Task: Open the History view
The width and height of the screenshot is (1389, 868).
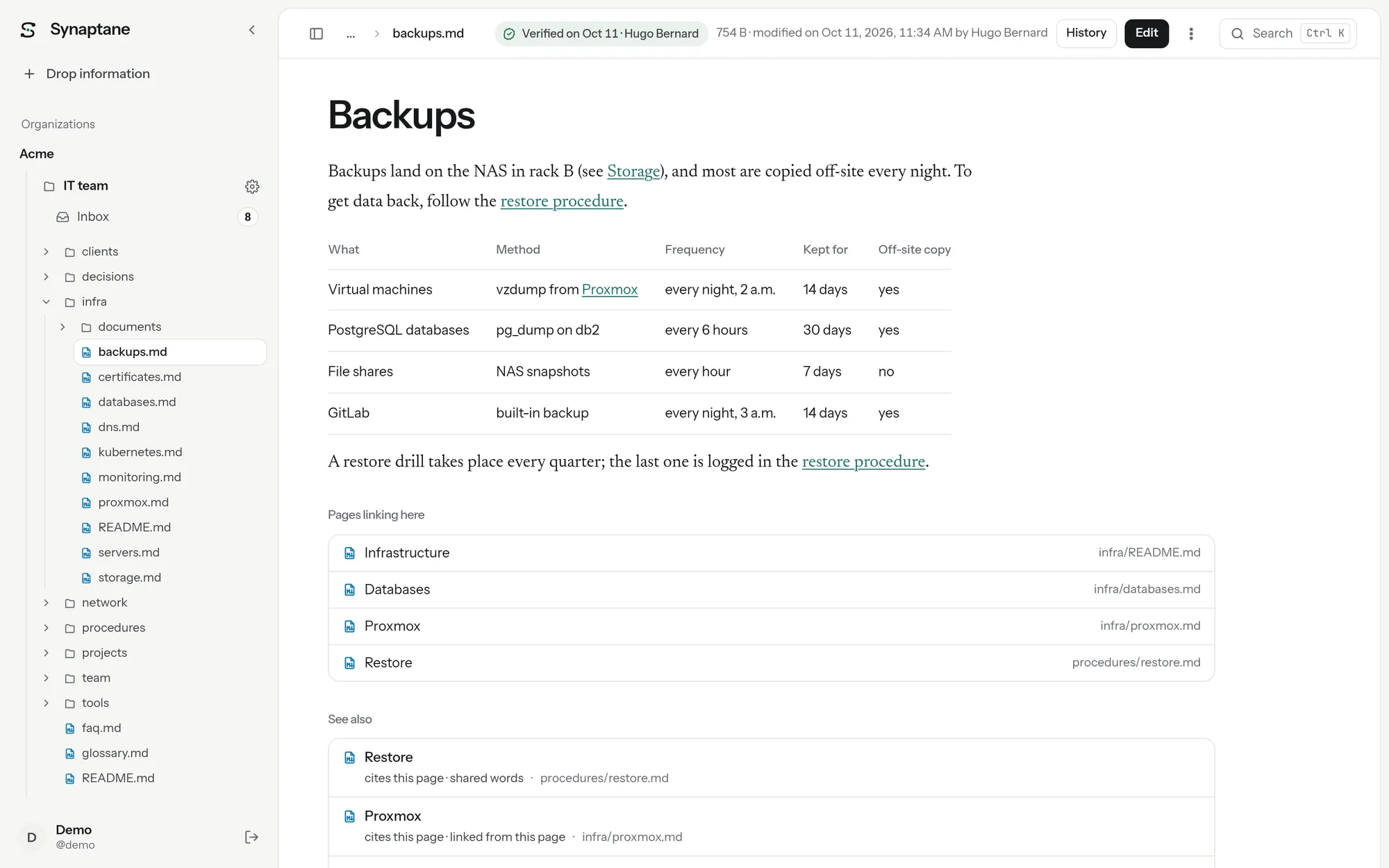Action: [1086, 33]
